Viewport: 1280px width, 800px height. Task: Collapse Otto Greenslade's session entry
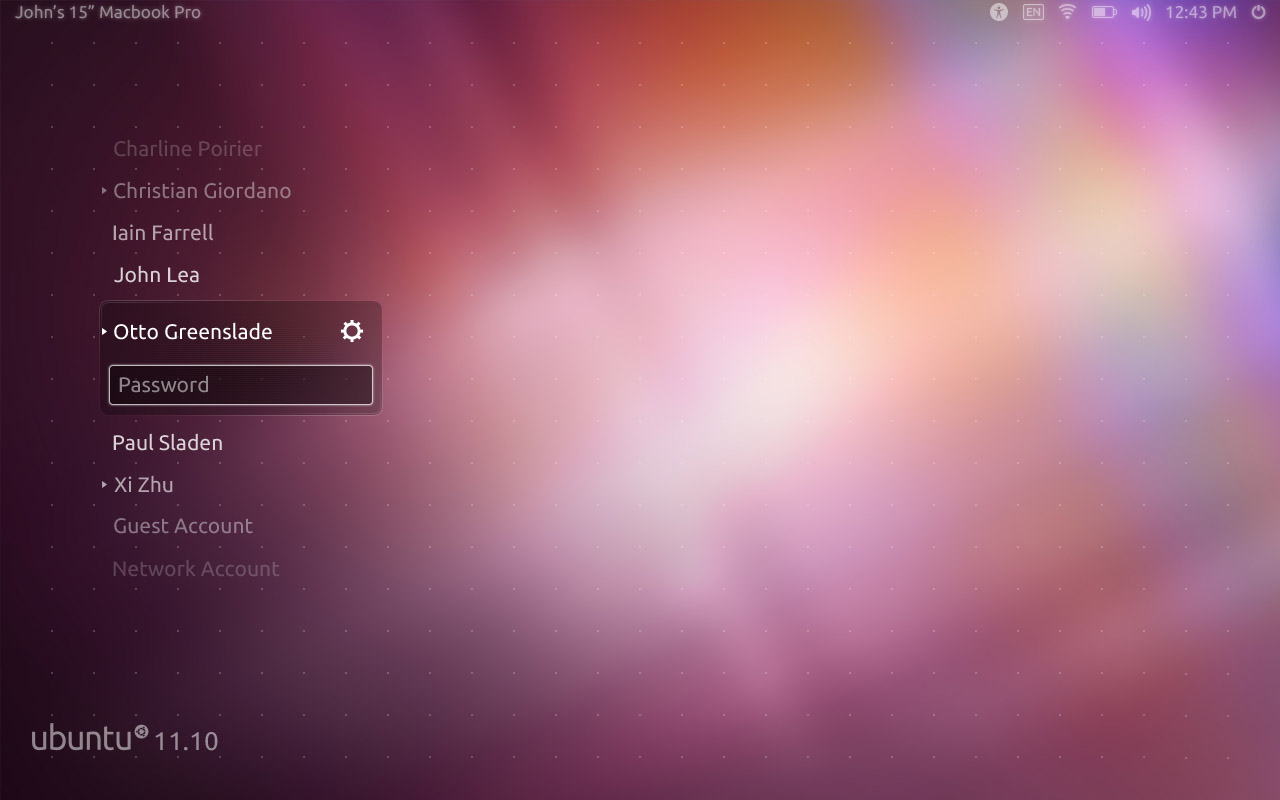pos(104,331)
